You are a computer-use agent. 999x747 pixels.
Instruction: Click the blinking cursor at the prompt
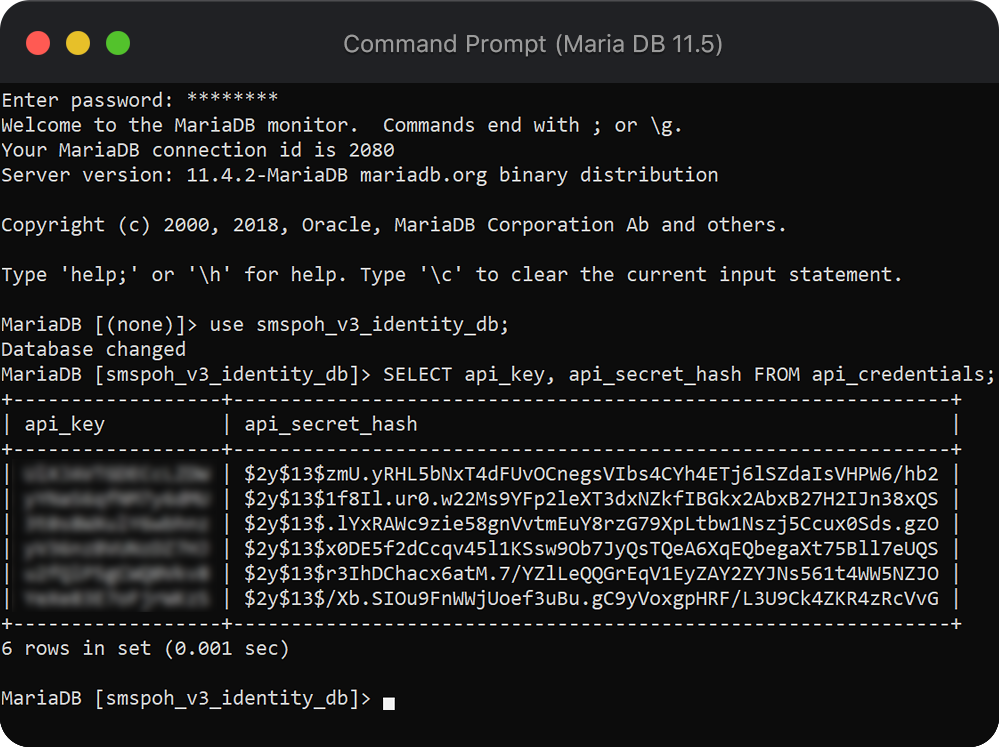click(x=388, y=703)
